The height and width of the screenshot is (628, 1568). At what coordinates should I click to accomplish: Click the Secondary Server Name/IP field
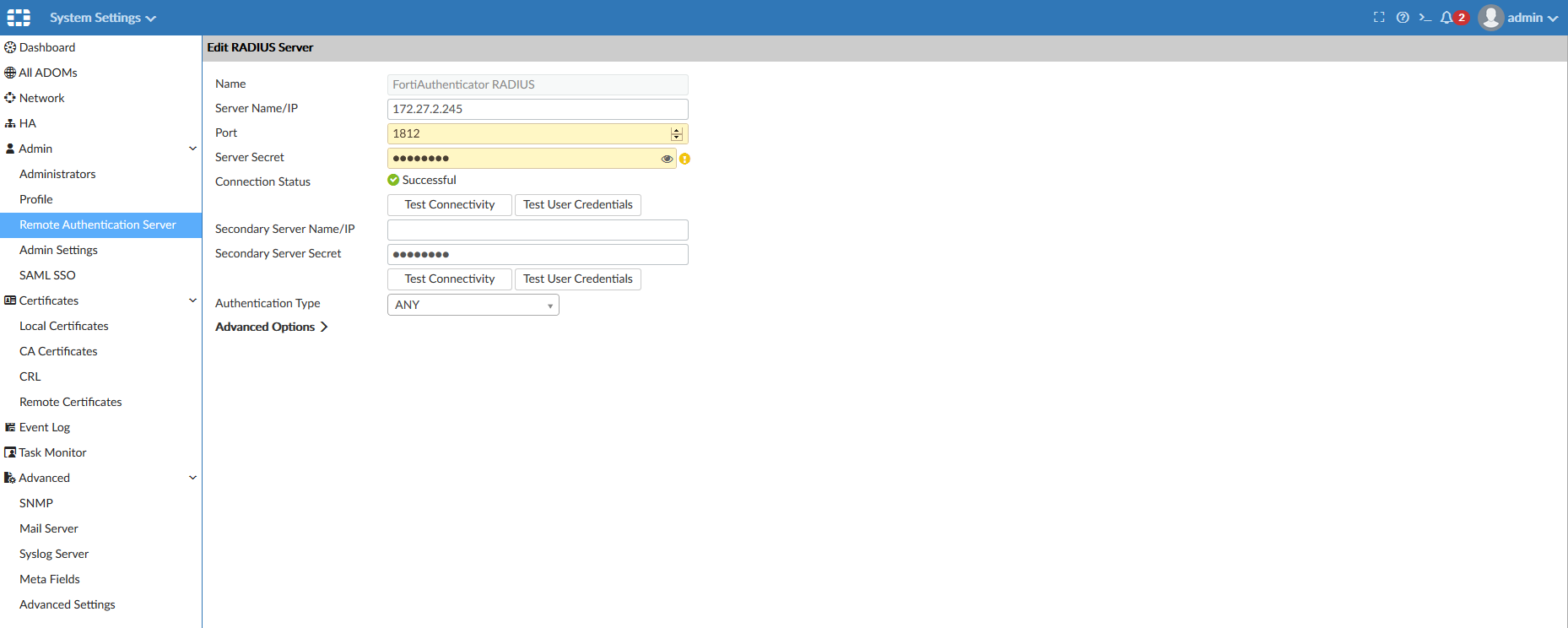click(538, 230)
